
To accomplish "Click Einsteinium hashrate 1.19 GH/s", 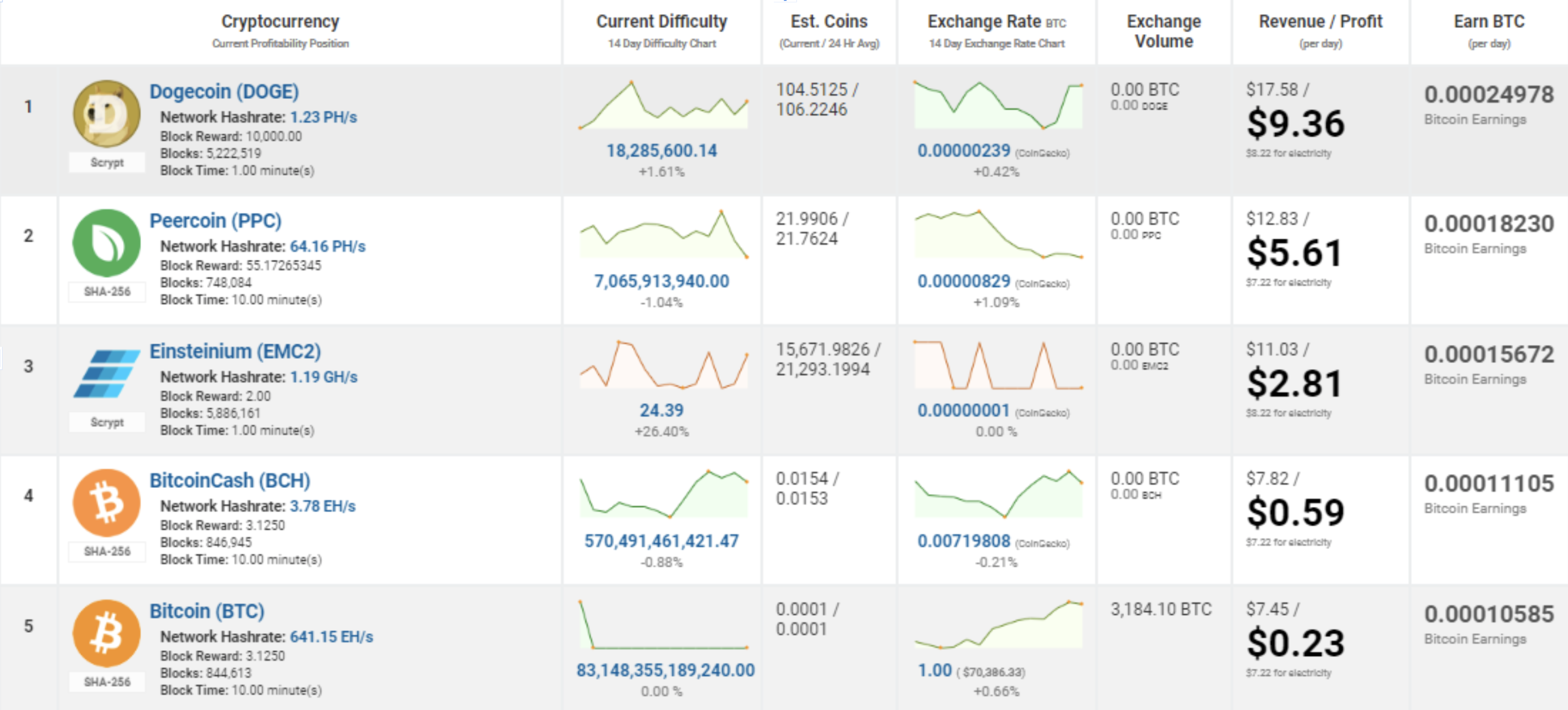I will pyautogui.click(x=324, y=377).
